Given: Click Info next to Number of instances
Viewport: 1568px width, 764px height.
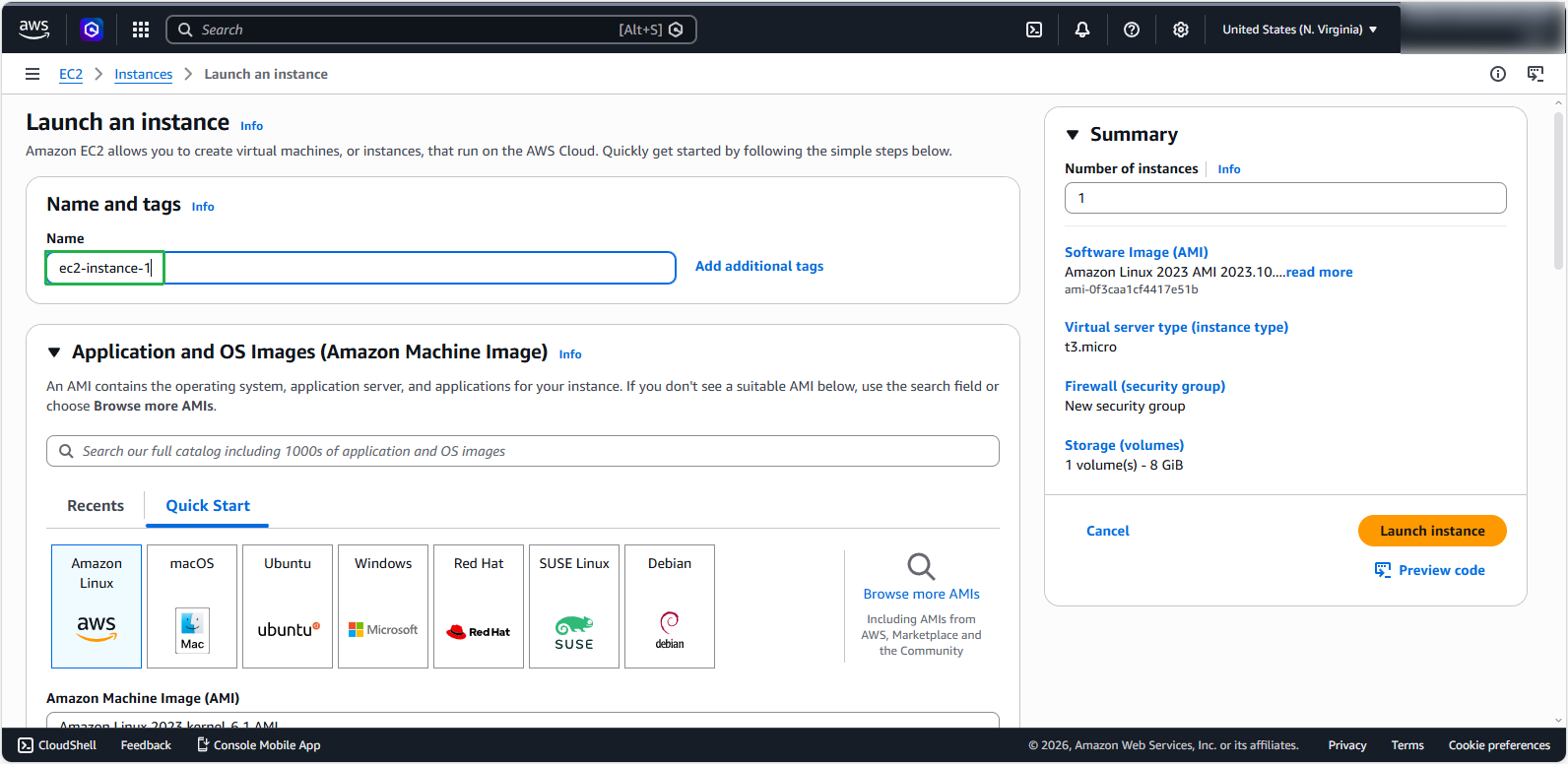Looking at the screenshot, I should pos(1229,169).
